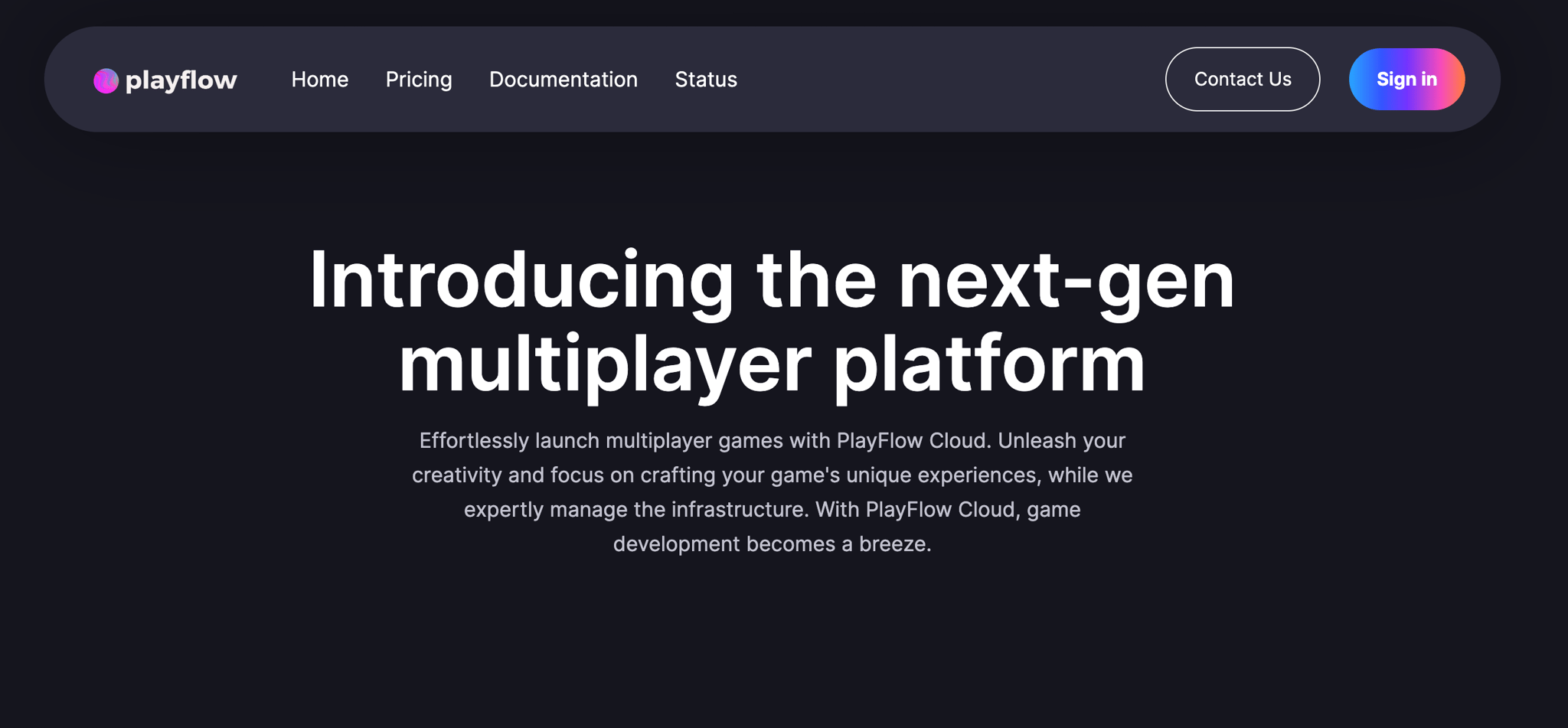
Task: Click "development becomes a breeze." text
Action: point(772,544)
